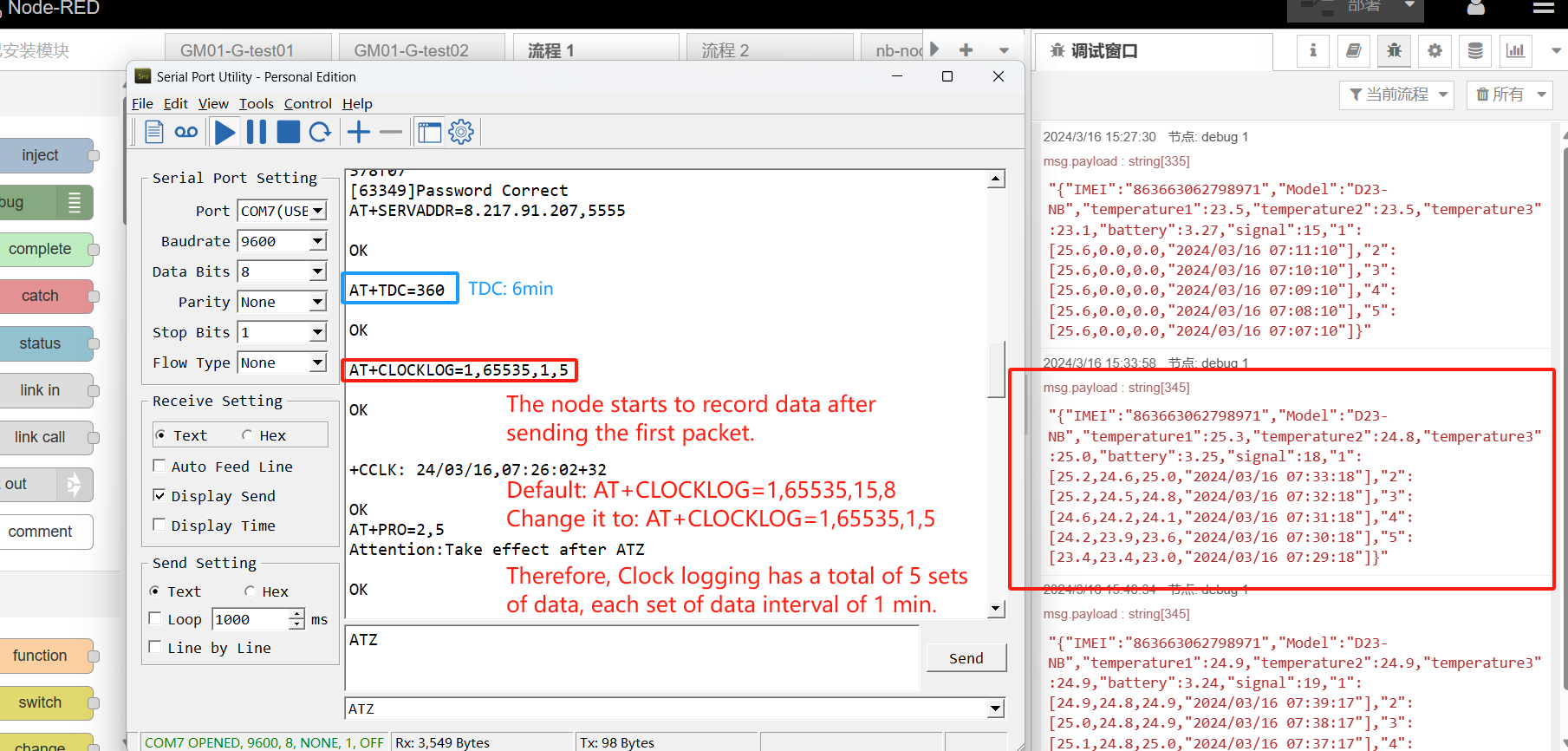
Task: Expand the ATZ command history dropdown
Action: coord(996,709)
